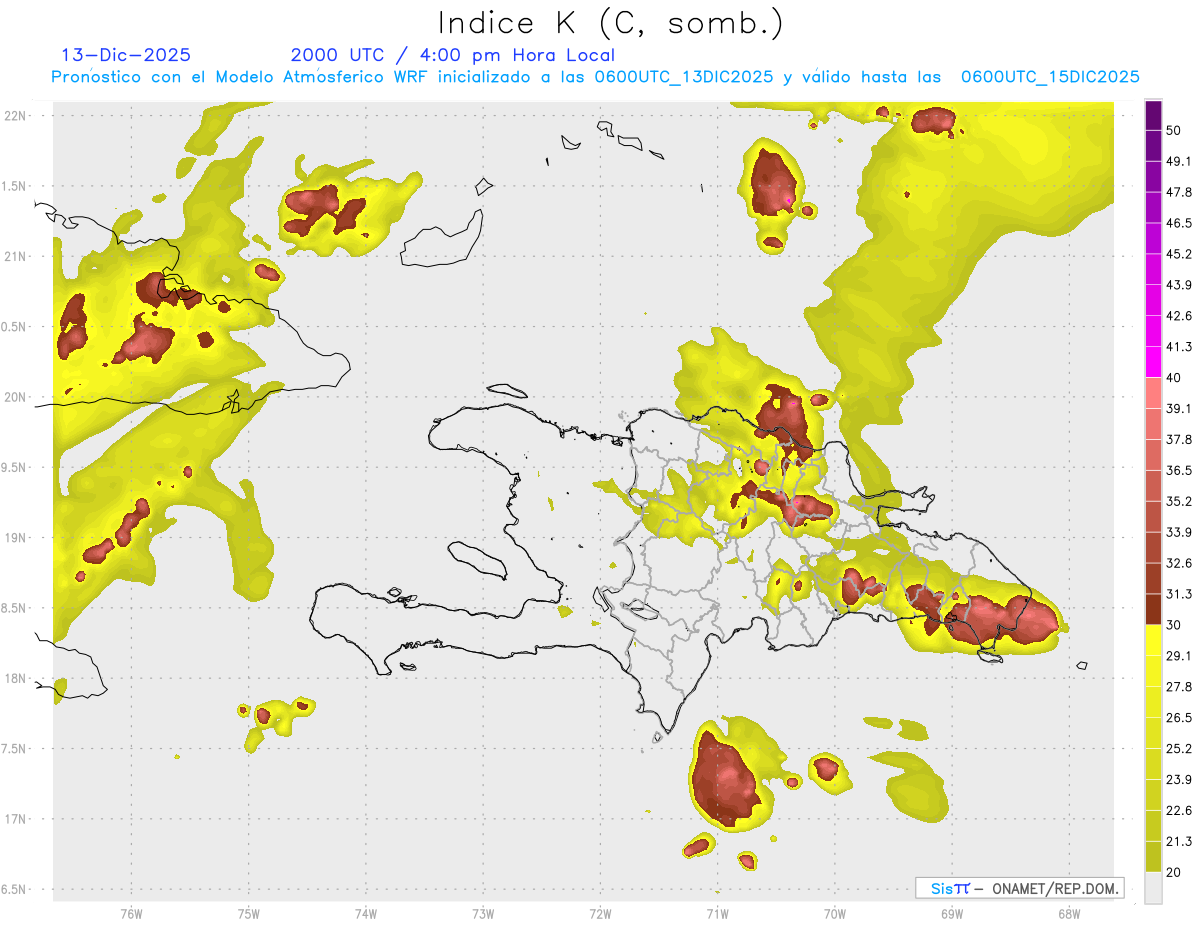
Task: Click the 'Pronostico con el Modelo Atmosferico WRF' line
Action: coord(595,77)
